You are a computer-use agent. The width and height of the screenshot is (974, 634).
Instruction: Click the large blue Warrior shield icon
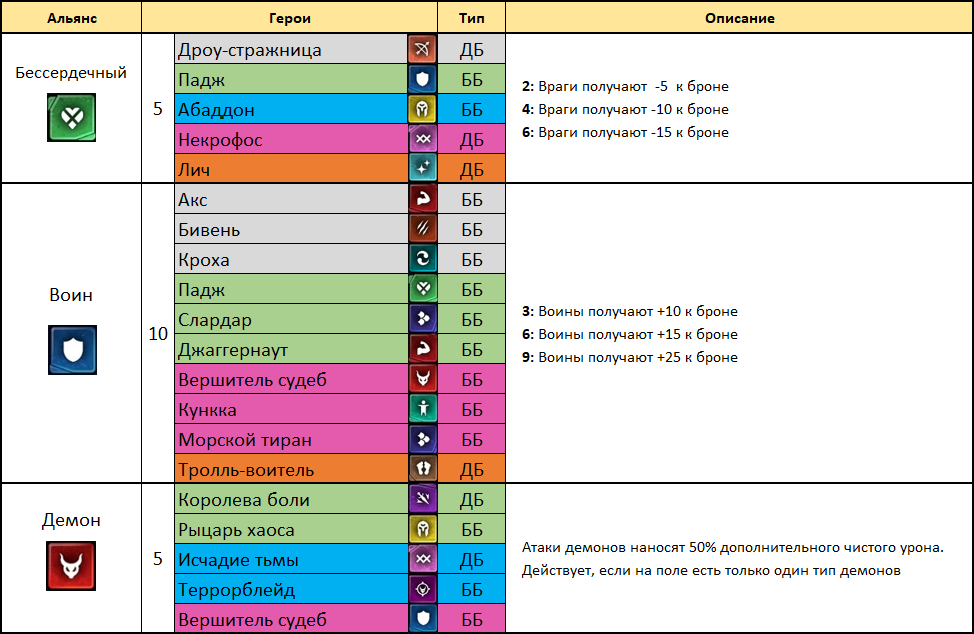(72, 350)
